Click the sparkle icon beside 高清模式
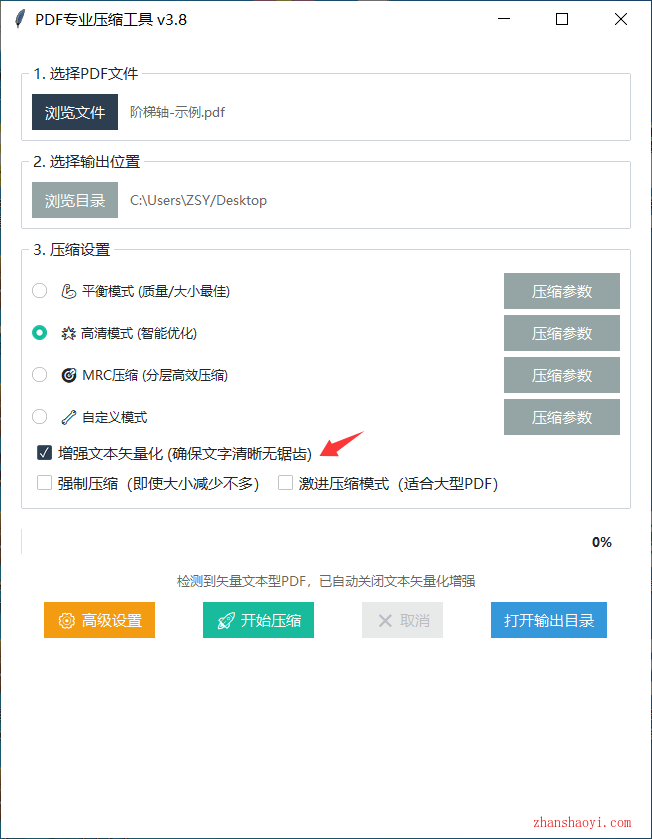The image size is (652, 839). pos(68,334)
